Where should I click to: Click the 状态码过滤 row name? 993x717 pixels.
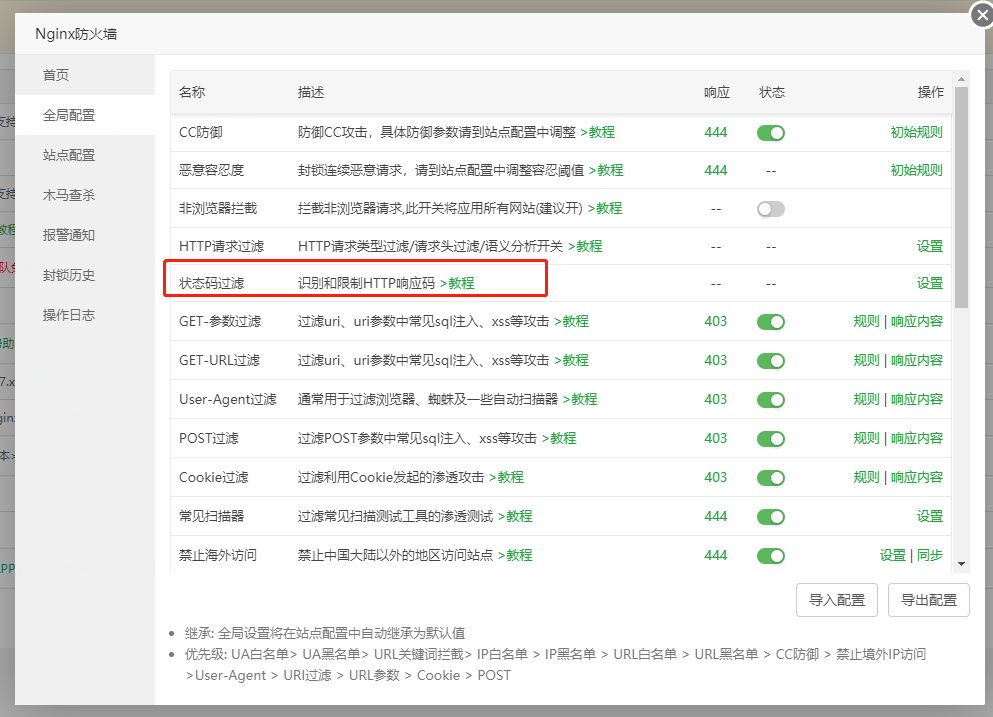click(x=212, y=283)
